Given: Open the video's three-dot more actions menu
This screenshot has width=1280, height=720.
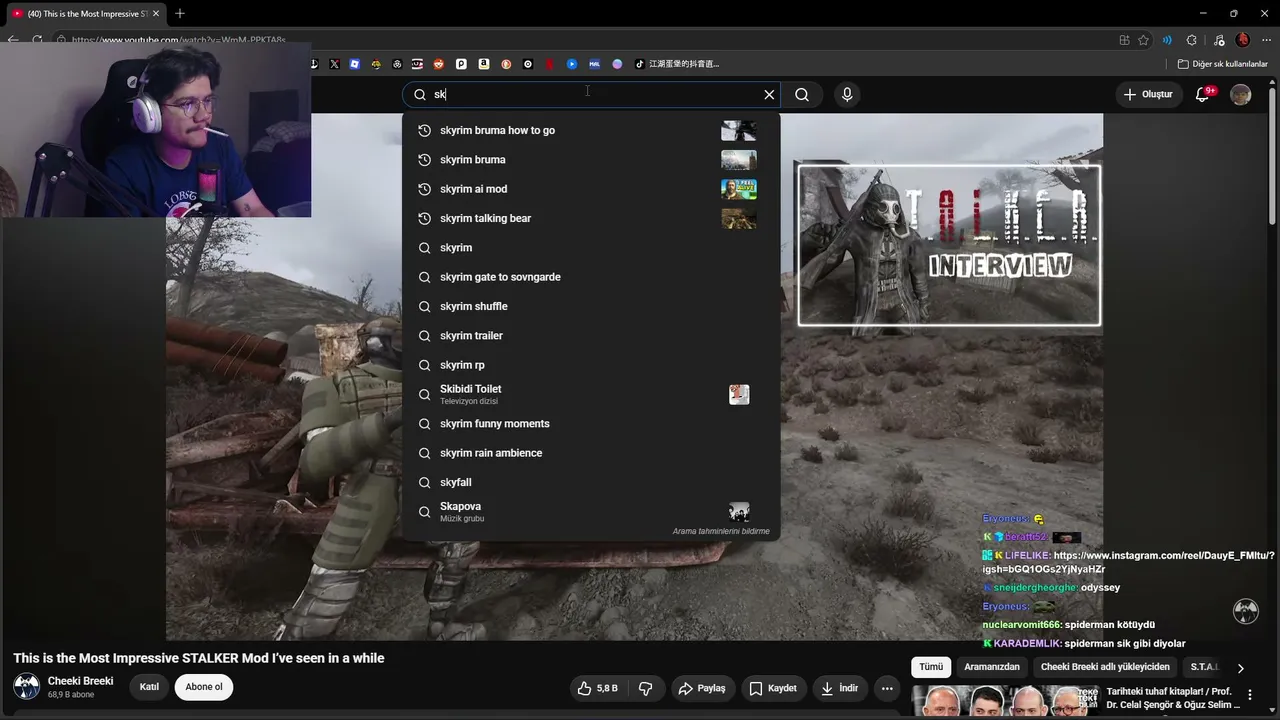Looking at the screenshot, I should (x=887, y=688).
